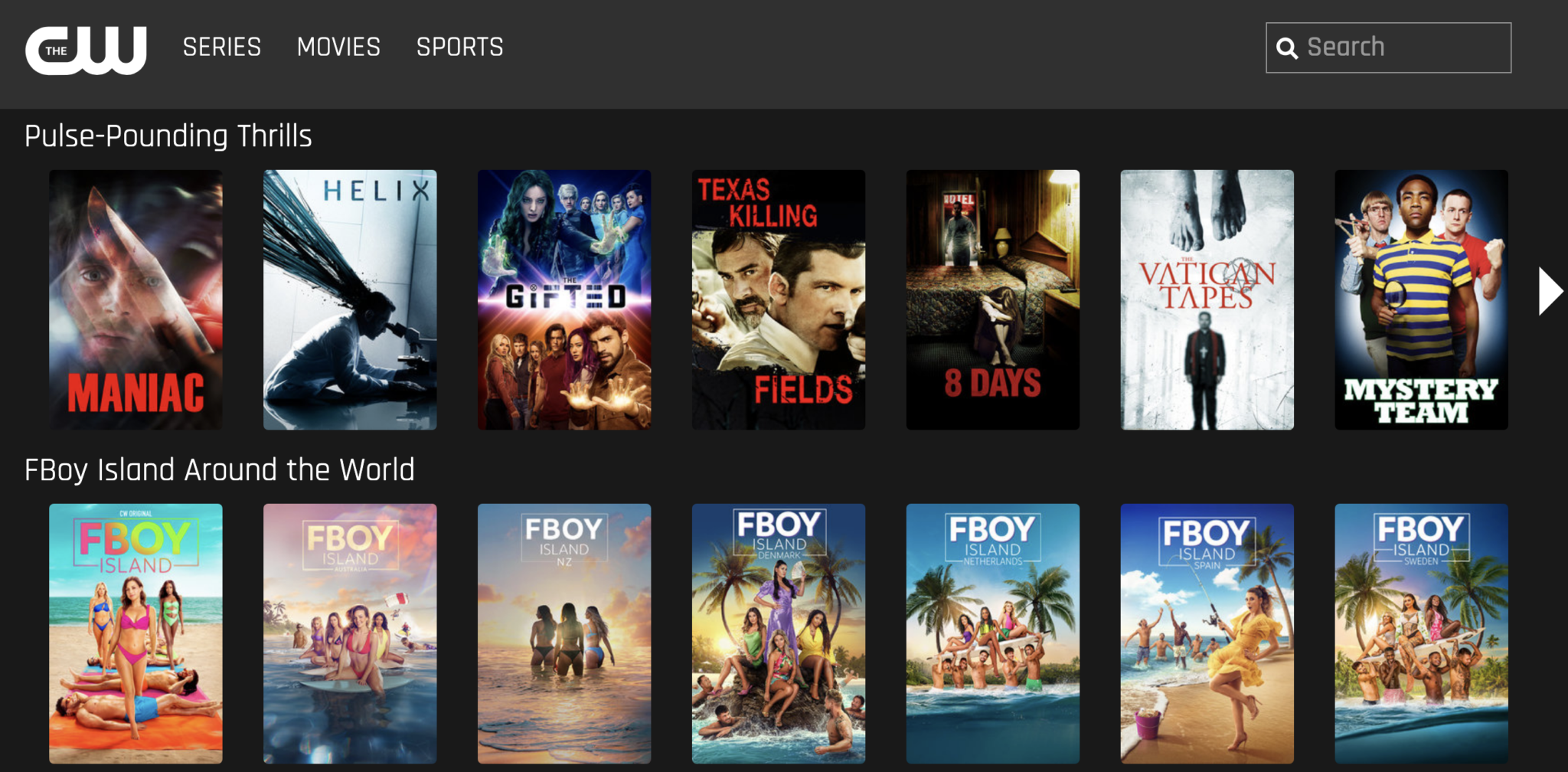Open FBoy Island NZ

coord(564,633)
